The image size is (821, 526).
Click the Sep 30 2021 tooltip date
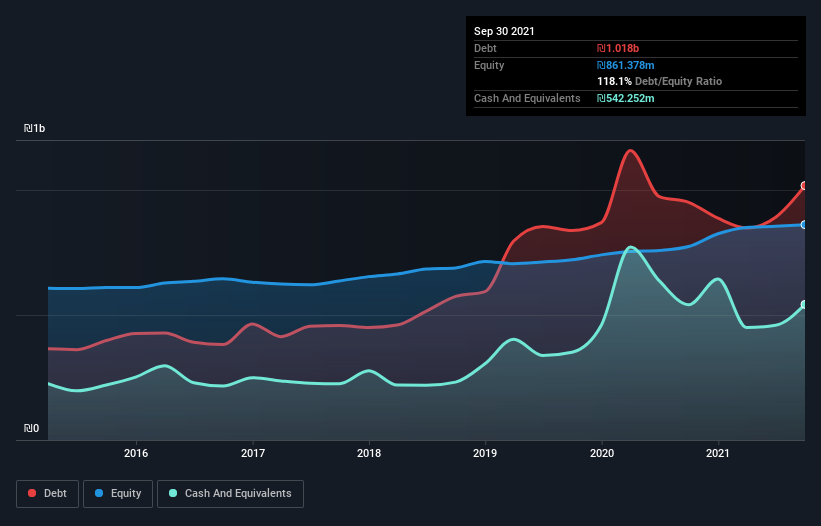point(504,31)
